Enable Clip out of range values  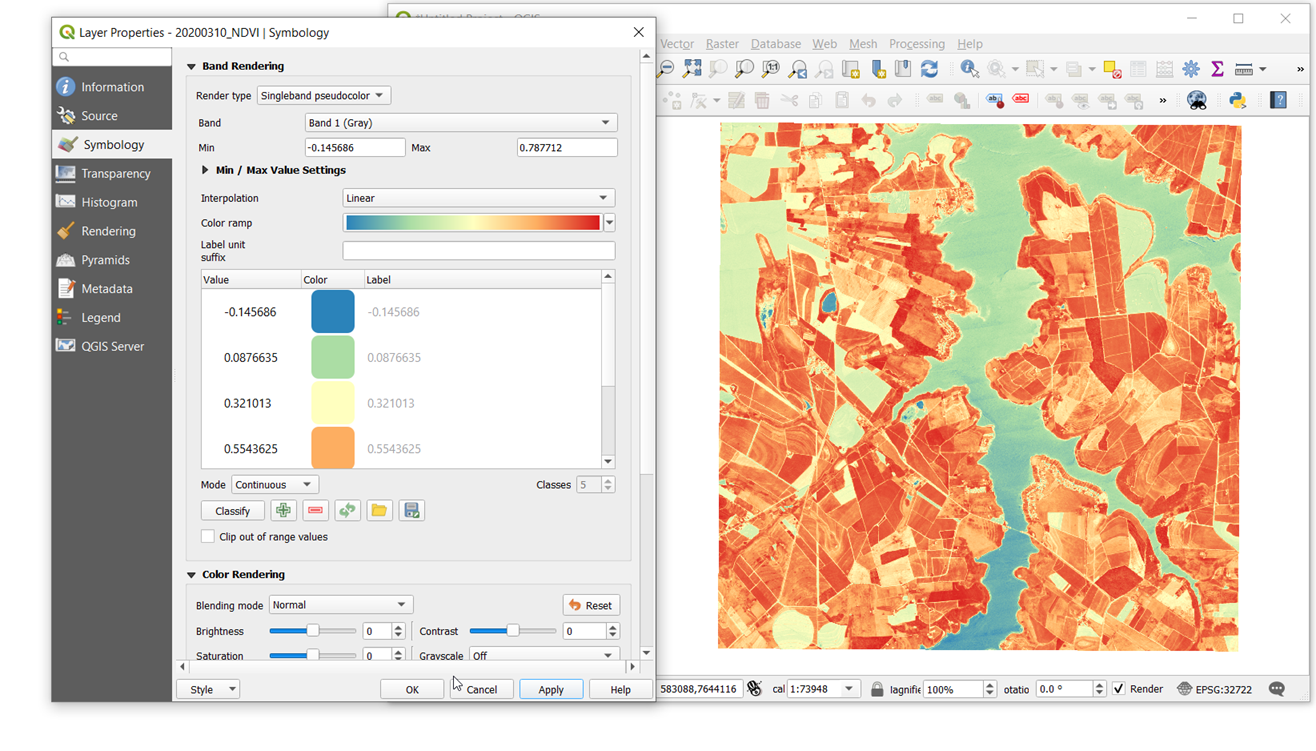208,537
